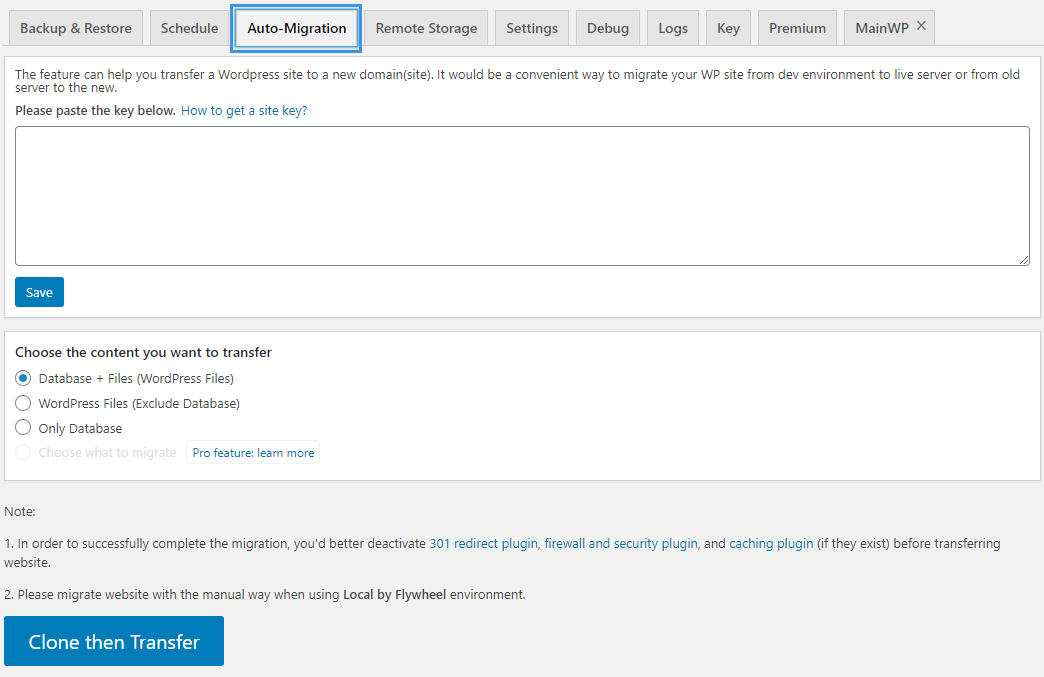Save the pasted site key
Image resolution: width=1044 pixels, height=677 pixels.
point(39,292)
